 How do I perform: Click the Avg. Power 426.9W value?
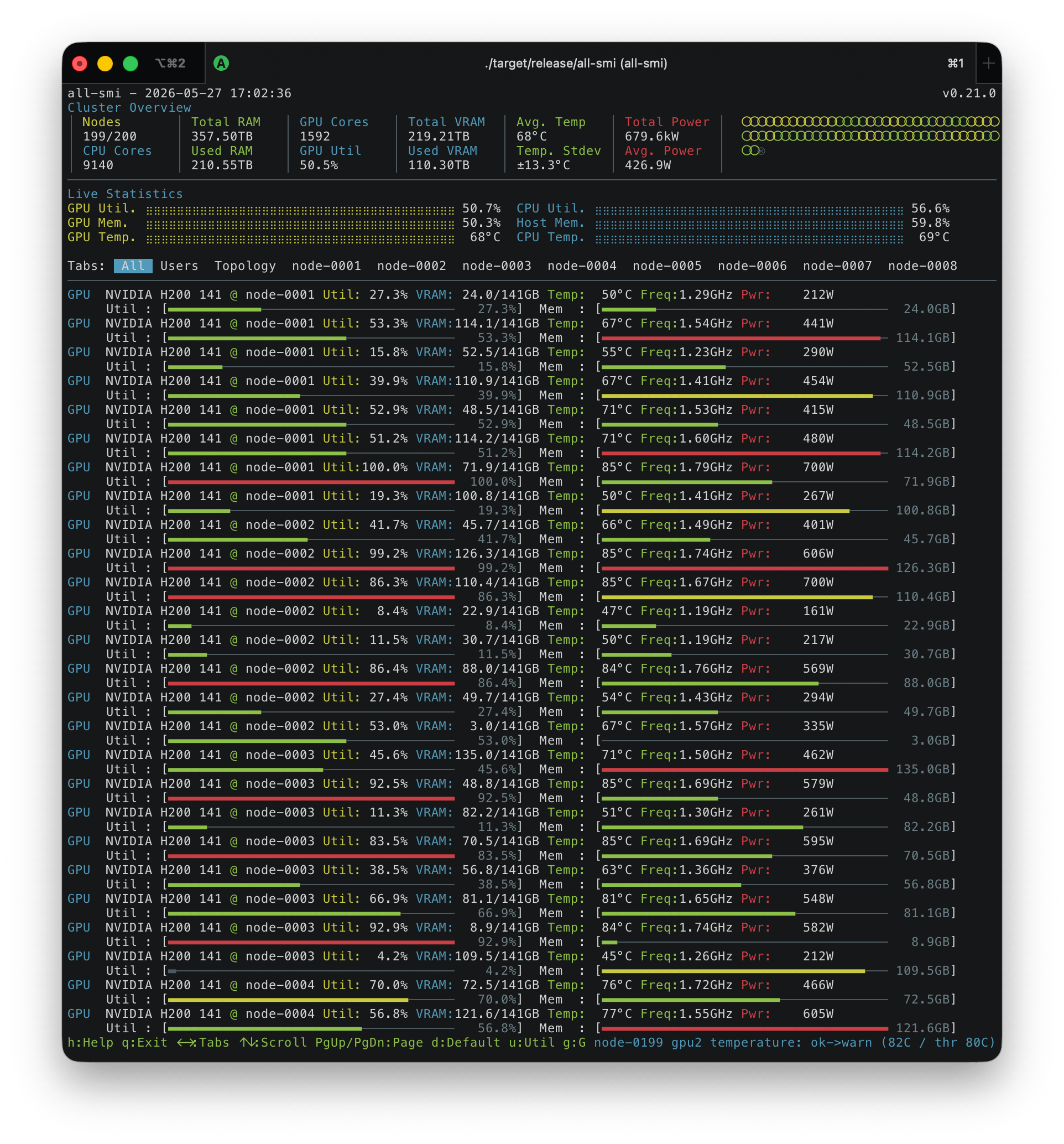pos(648,165)
